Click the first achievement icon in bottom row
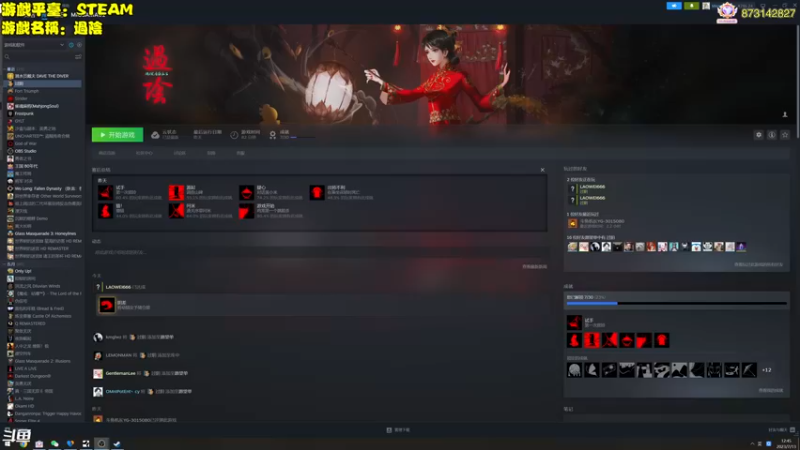 tap(106, 211)
